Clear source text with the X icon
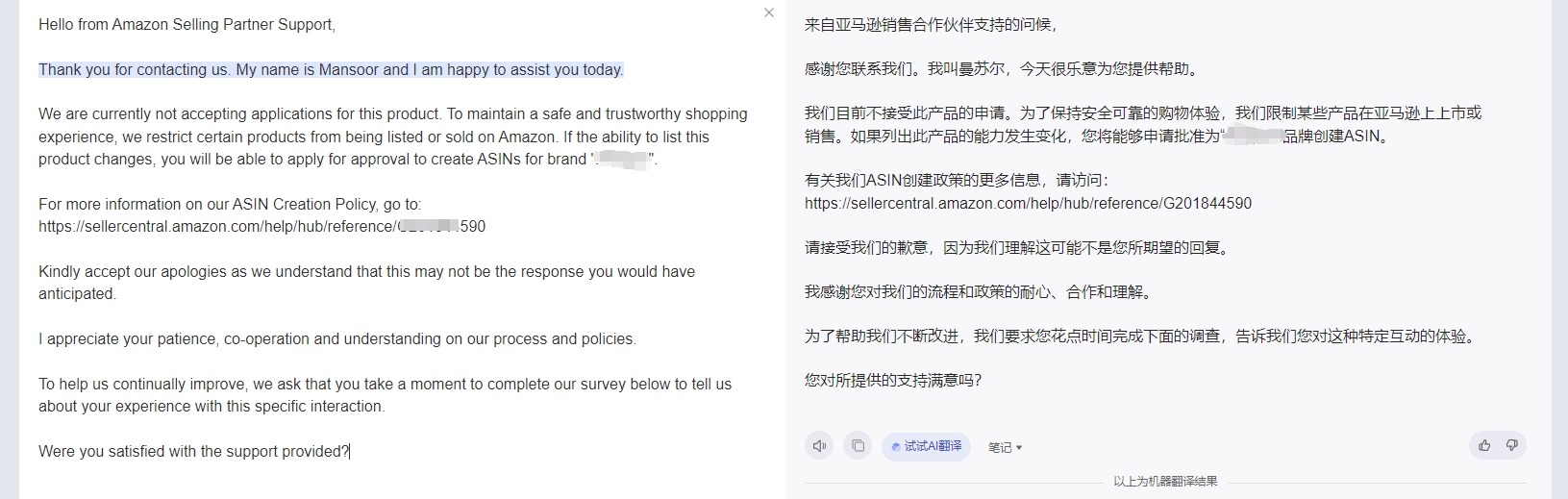 click(768, 12)
